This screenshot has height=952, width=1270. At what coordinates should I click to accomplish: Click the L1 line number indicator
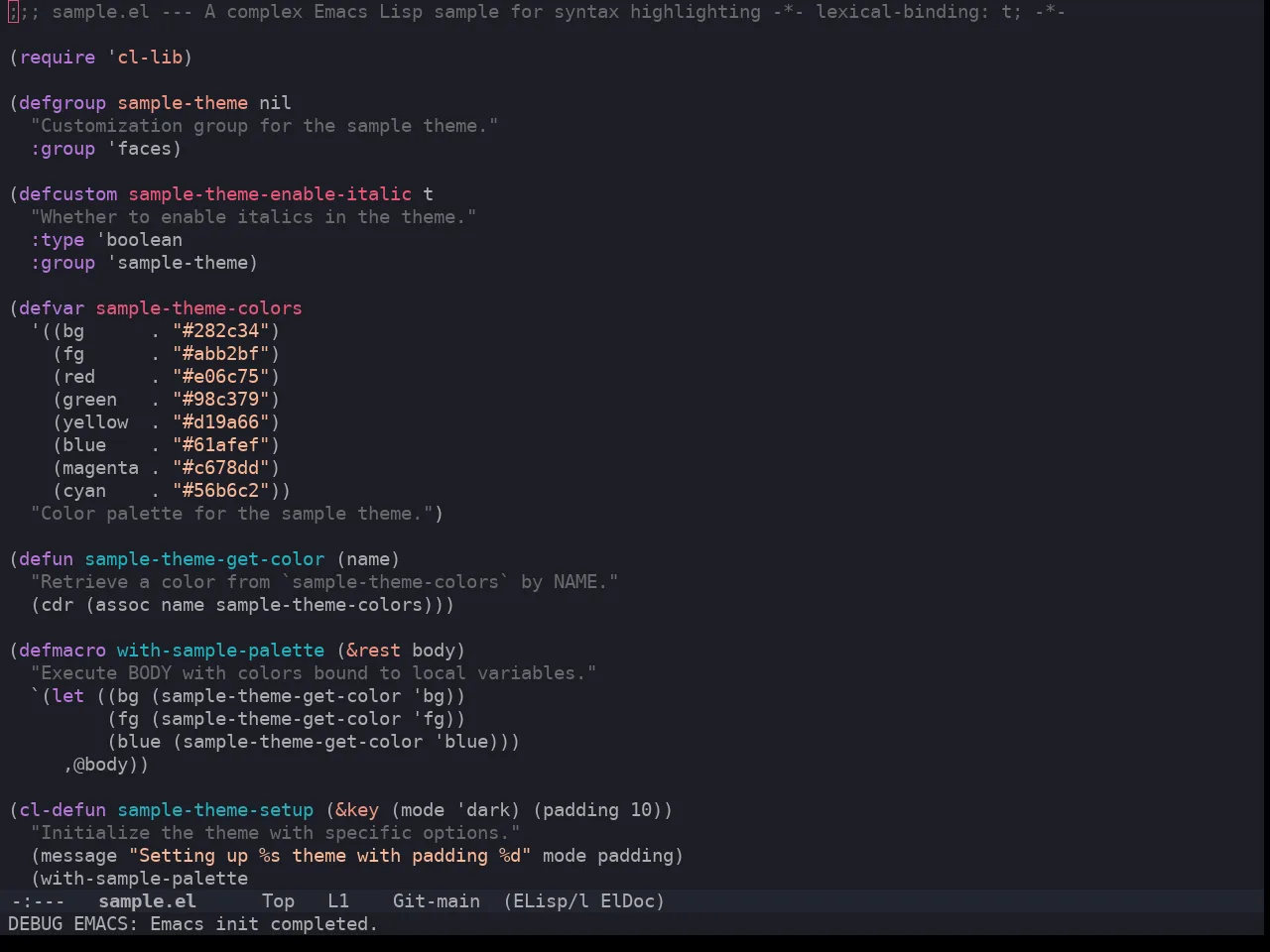point(338,901)
